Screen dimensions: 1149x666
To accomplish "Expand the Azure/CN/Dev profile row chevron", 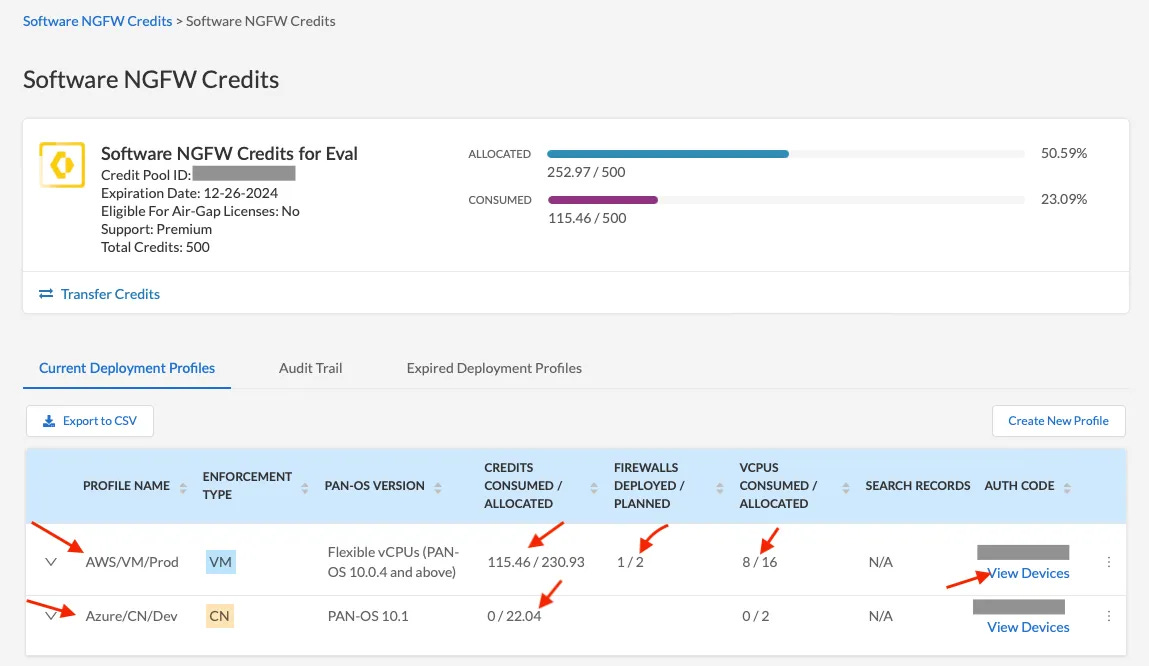I will 51,616.
